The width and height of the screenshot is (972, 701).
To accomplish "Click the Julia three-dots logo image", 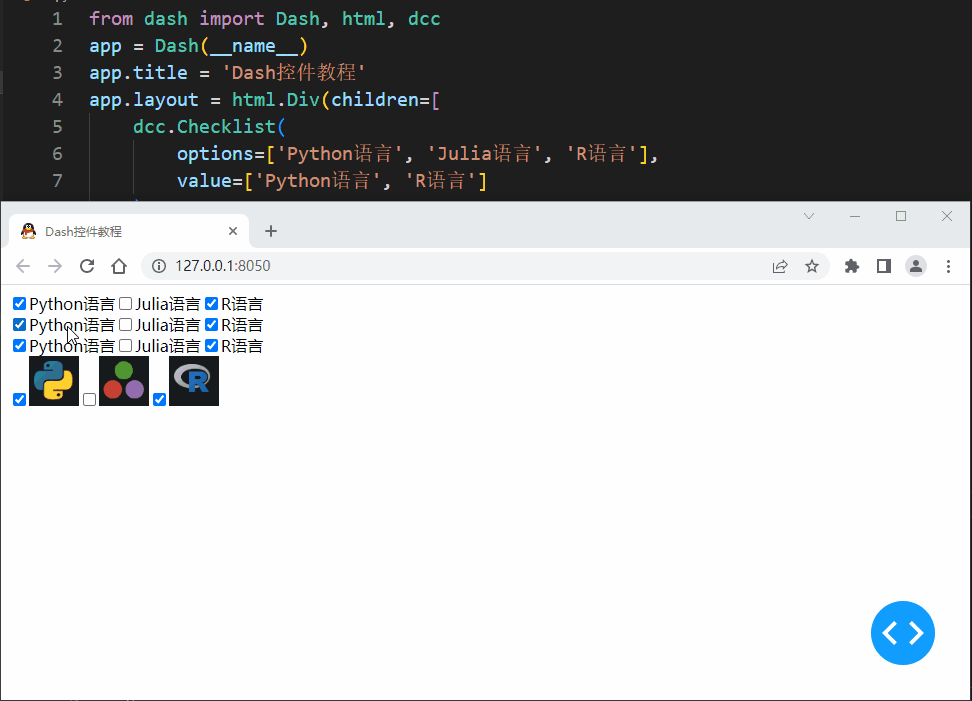I will [124, 381].
